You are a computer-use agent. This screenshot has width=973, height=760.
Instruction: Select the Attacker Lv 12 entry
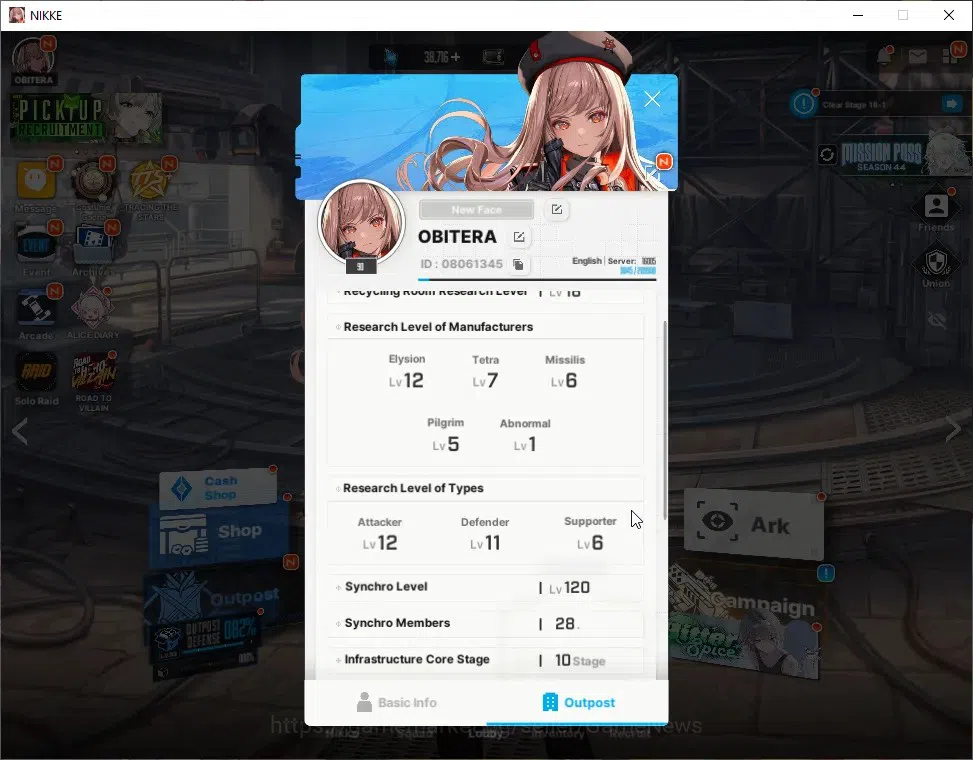tap(380, 534)
